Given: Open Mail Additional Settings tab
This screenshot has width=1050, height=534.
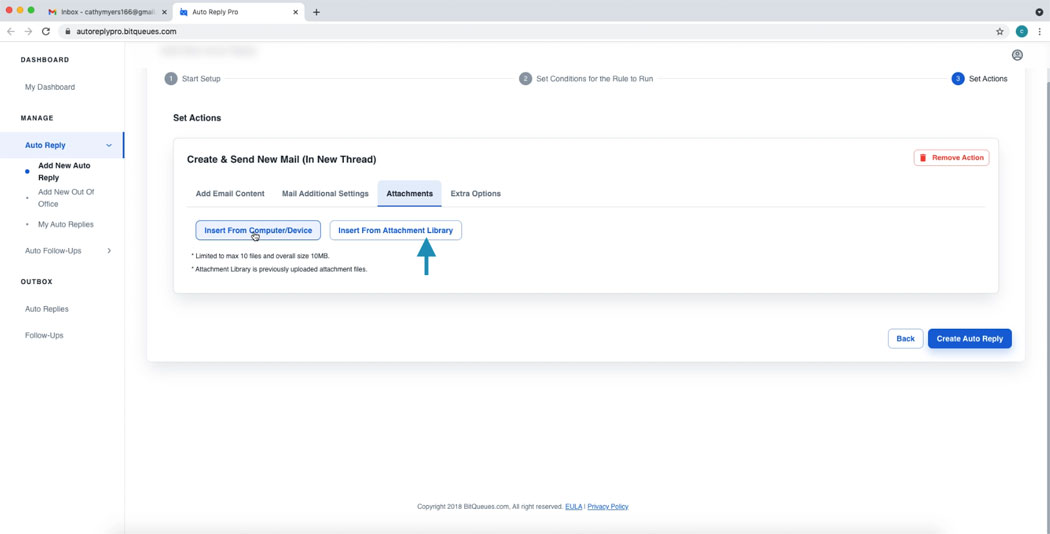Looking at the screenshot, I should [x=325, y=194].
